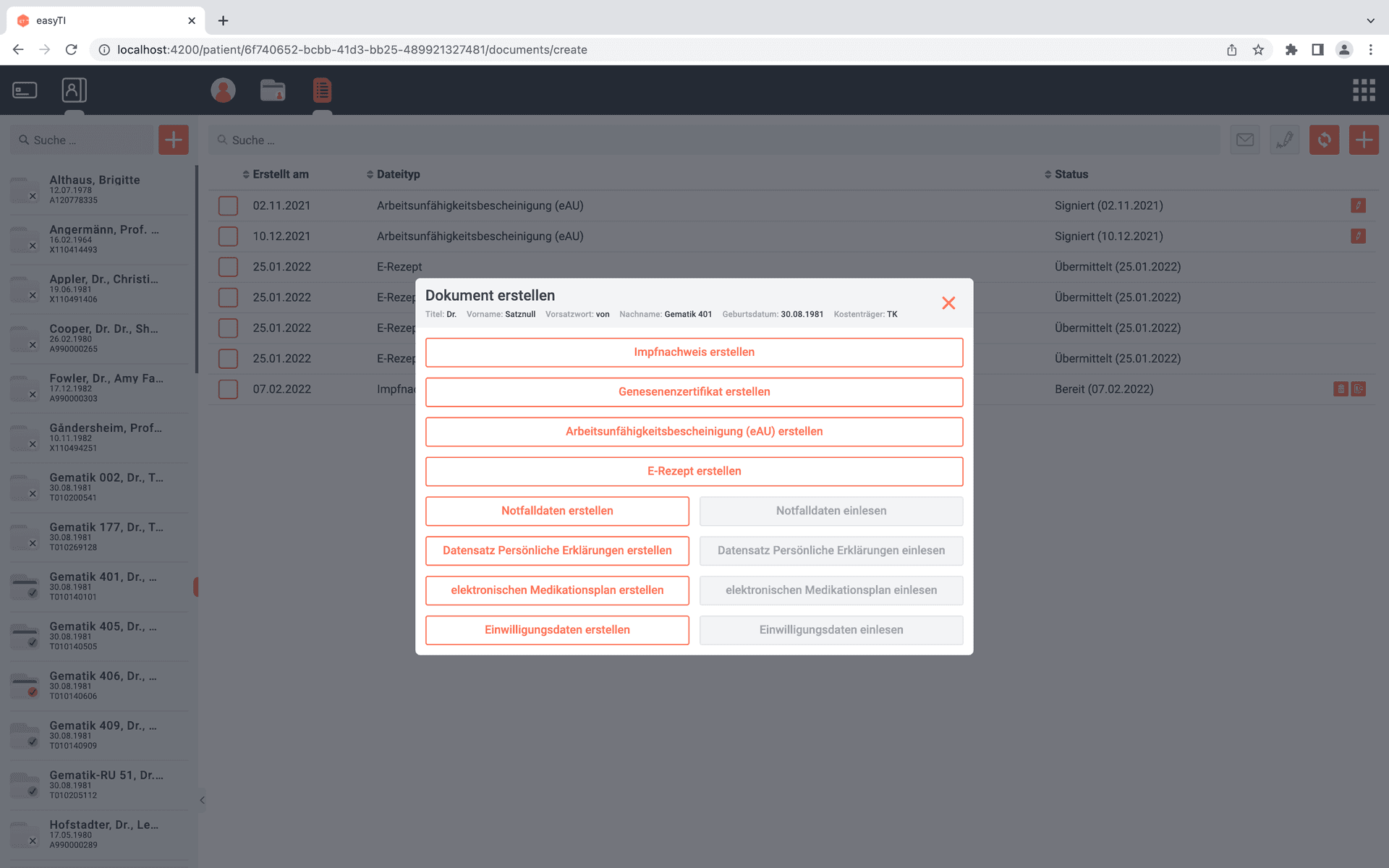Open the apps grid menu icon
The width and height of the screenshot is (1389, 868).
tap(1364, 90)
